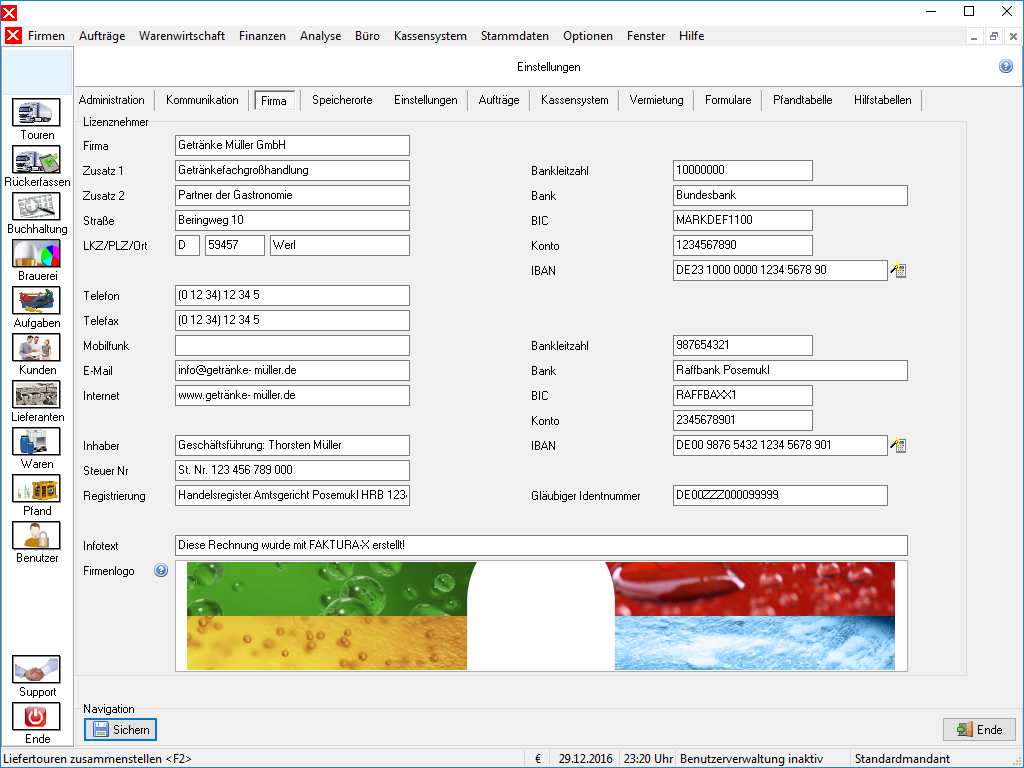This screenshot has width=1024, height=768.
Task: Open the Kassensystem menu
Action: [430, 36]
